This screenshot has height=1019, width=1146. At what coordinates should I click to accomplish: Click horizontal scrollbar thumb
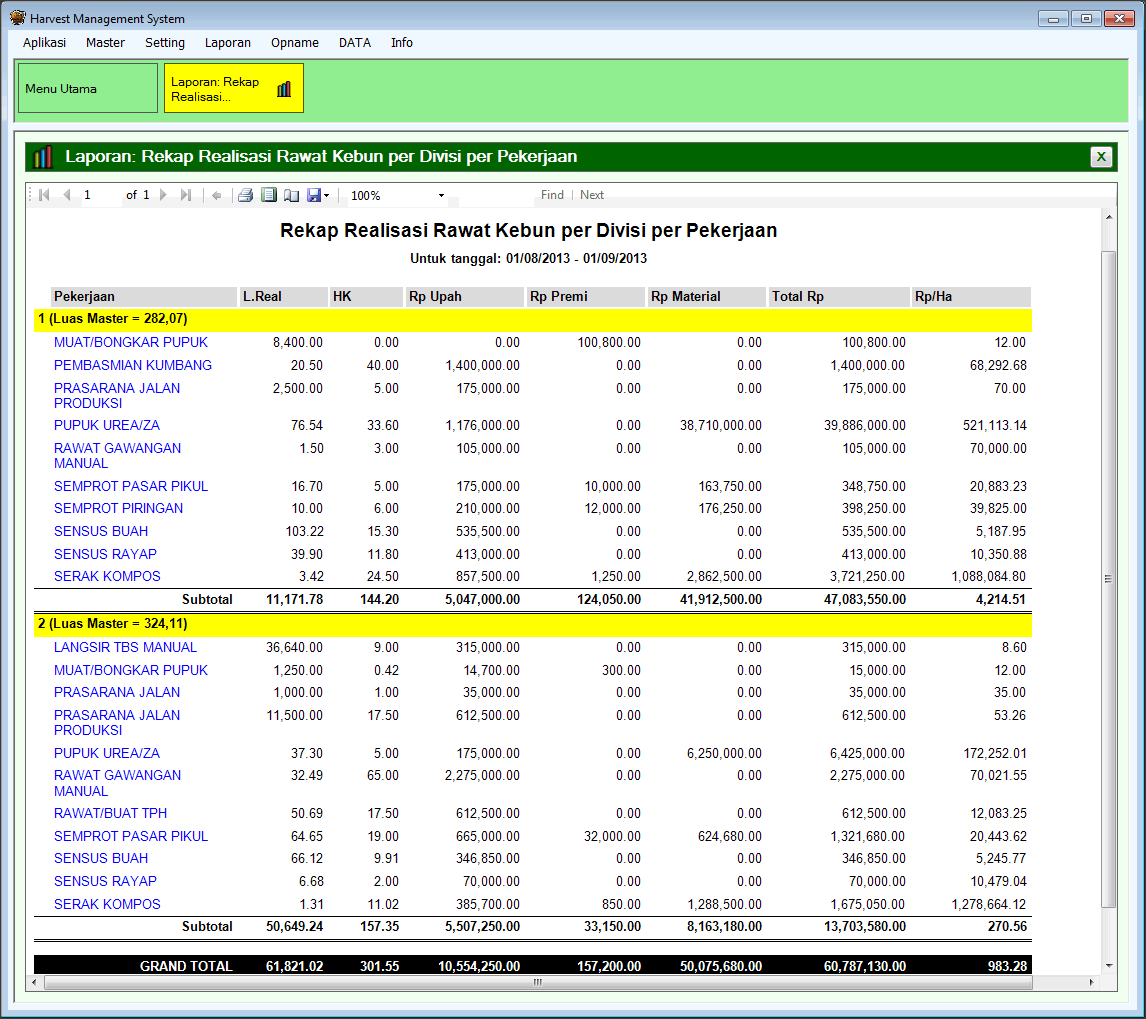pos(538,982)
